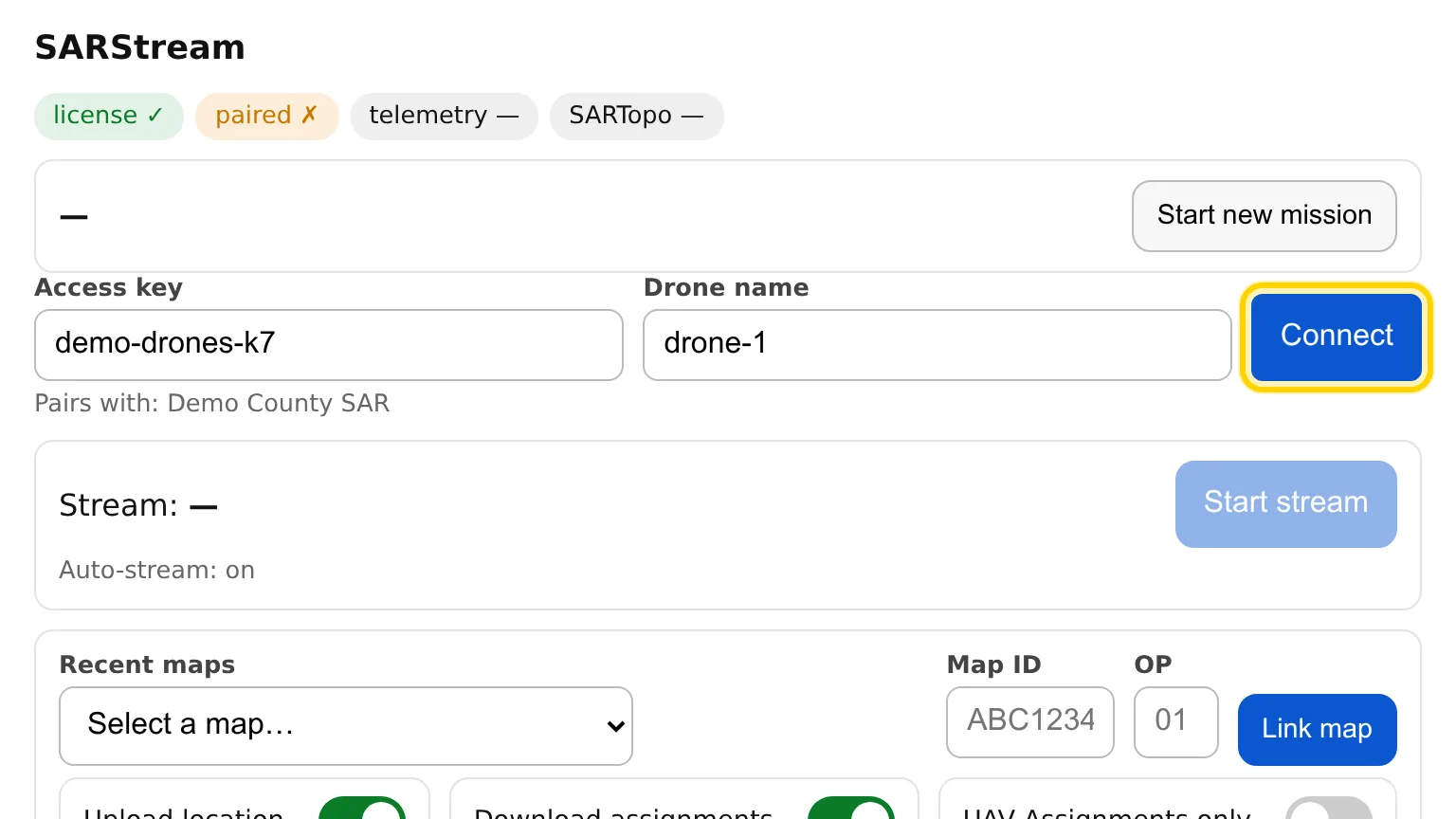
Task: Click the paired status badge
Action: (266, 116)
